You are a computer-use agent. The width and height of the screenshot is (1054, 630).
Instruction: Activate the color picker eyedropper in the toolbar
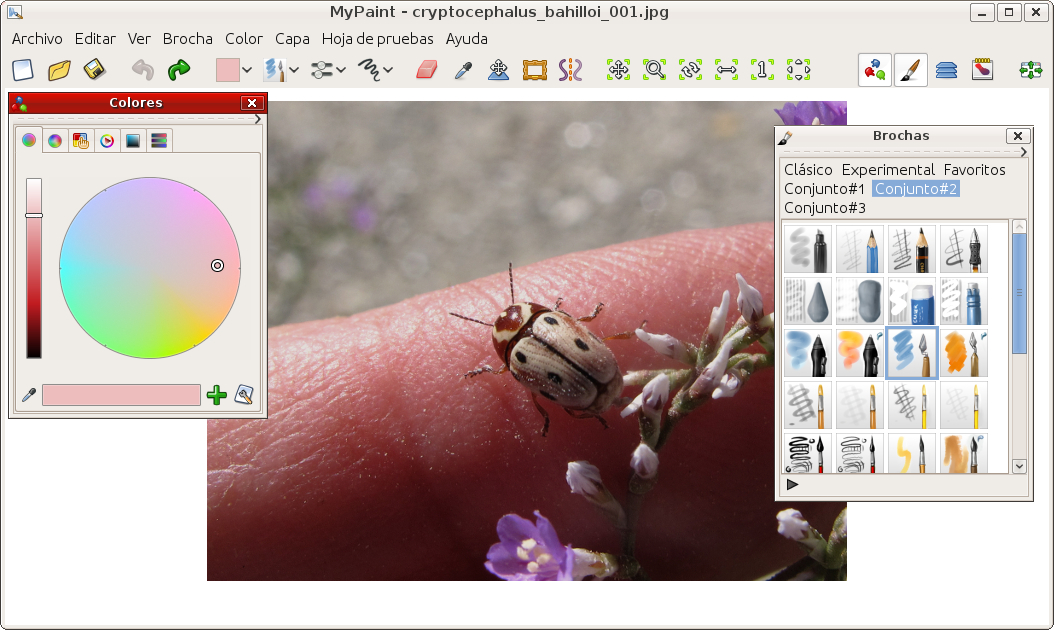pos(462,70)
